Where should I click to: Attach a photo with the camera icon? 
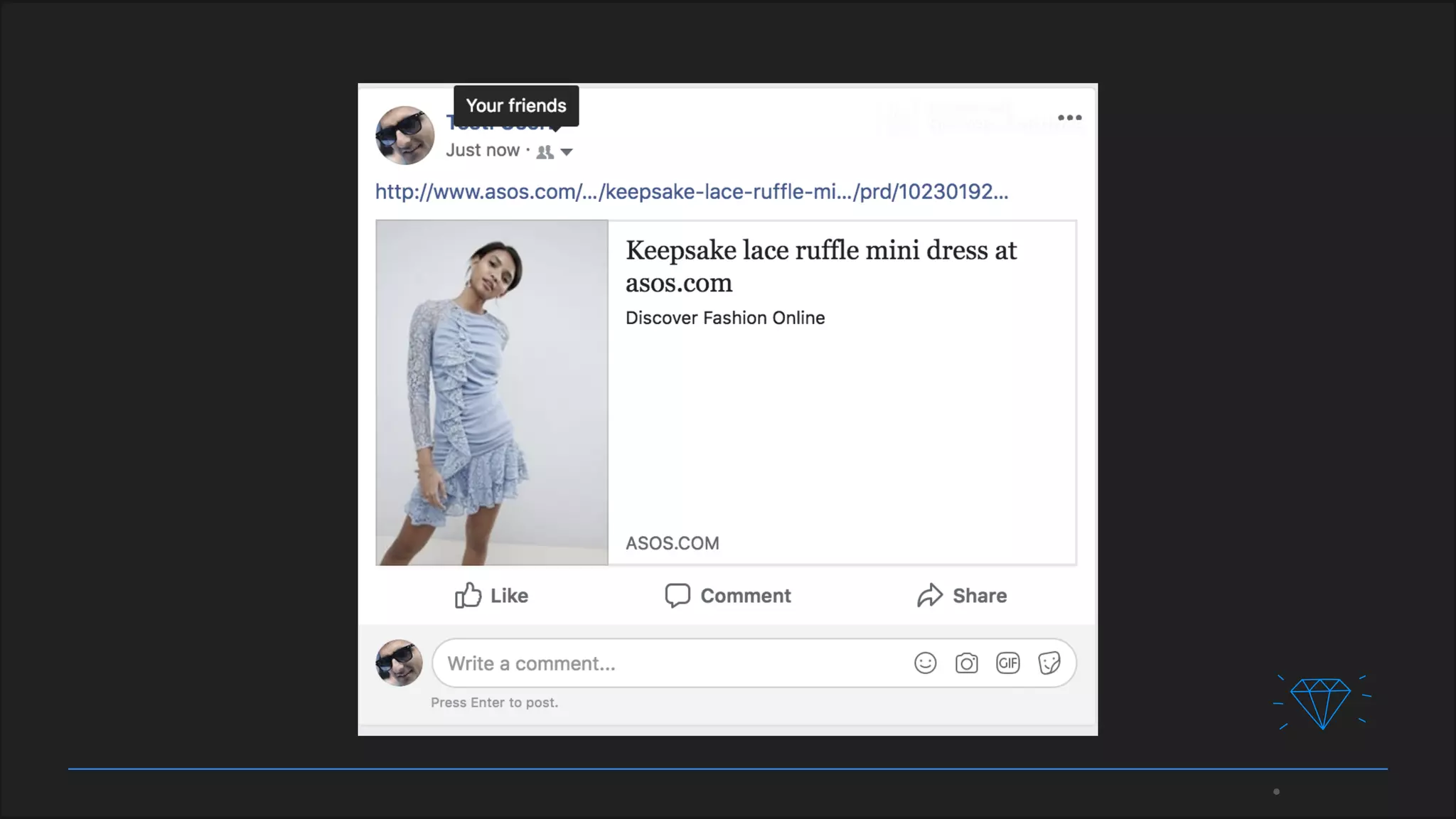point(966,663)
